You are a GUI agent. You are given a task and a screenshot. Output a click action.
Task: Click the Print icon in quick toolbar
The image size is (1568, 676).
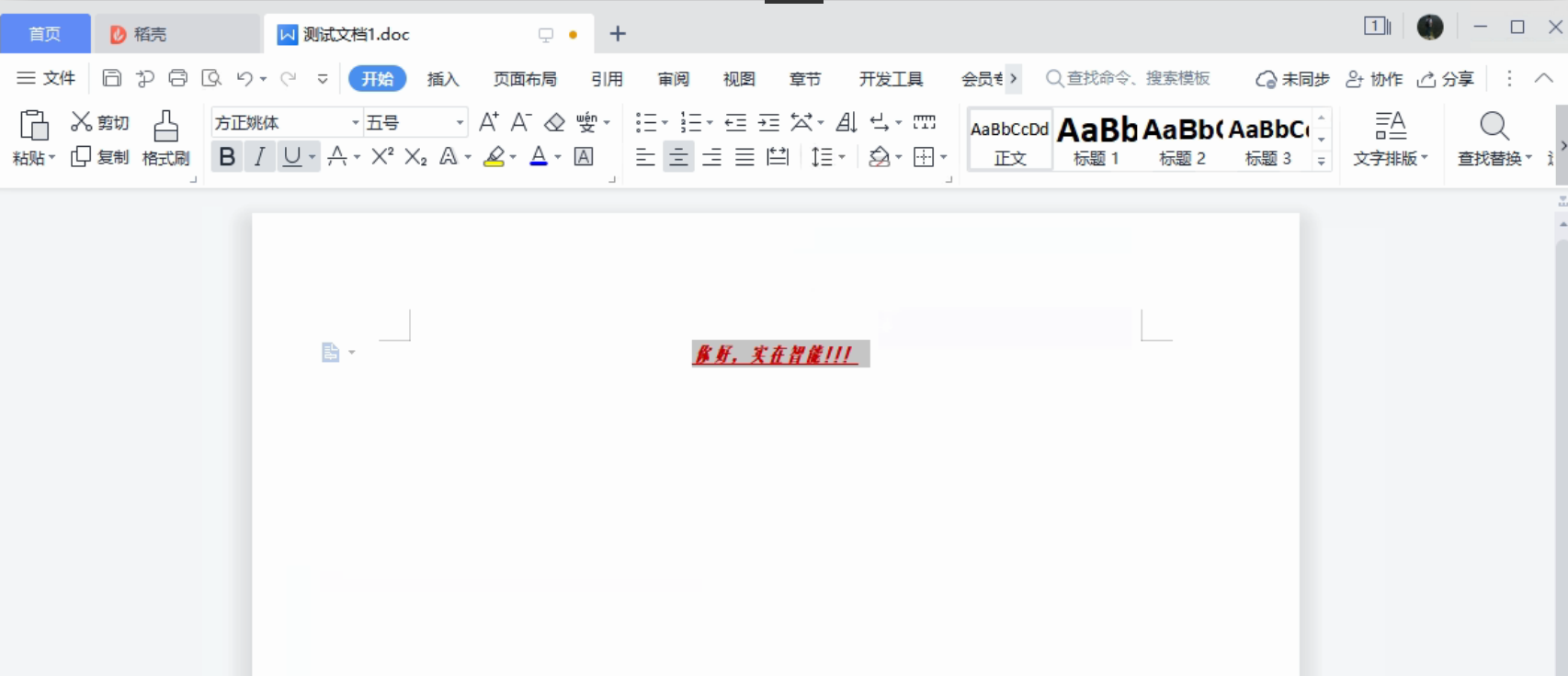(x=178, y=78)
